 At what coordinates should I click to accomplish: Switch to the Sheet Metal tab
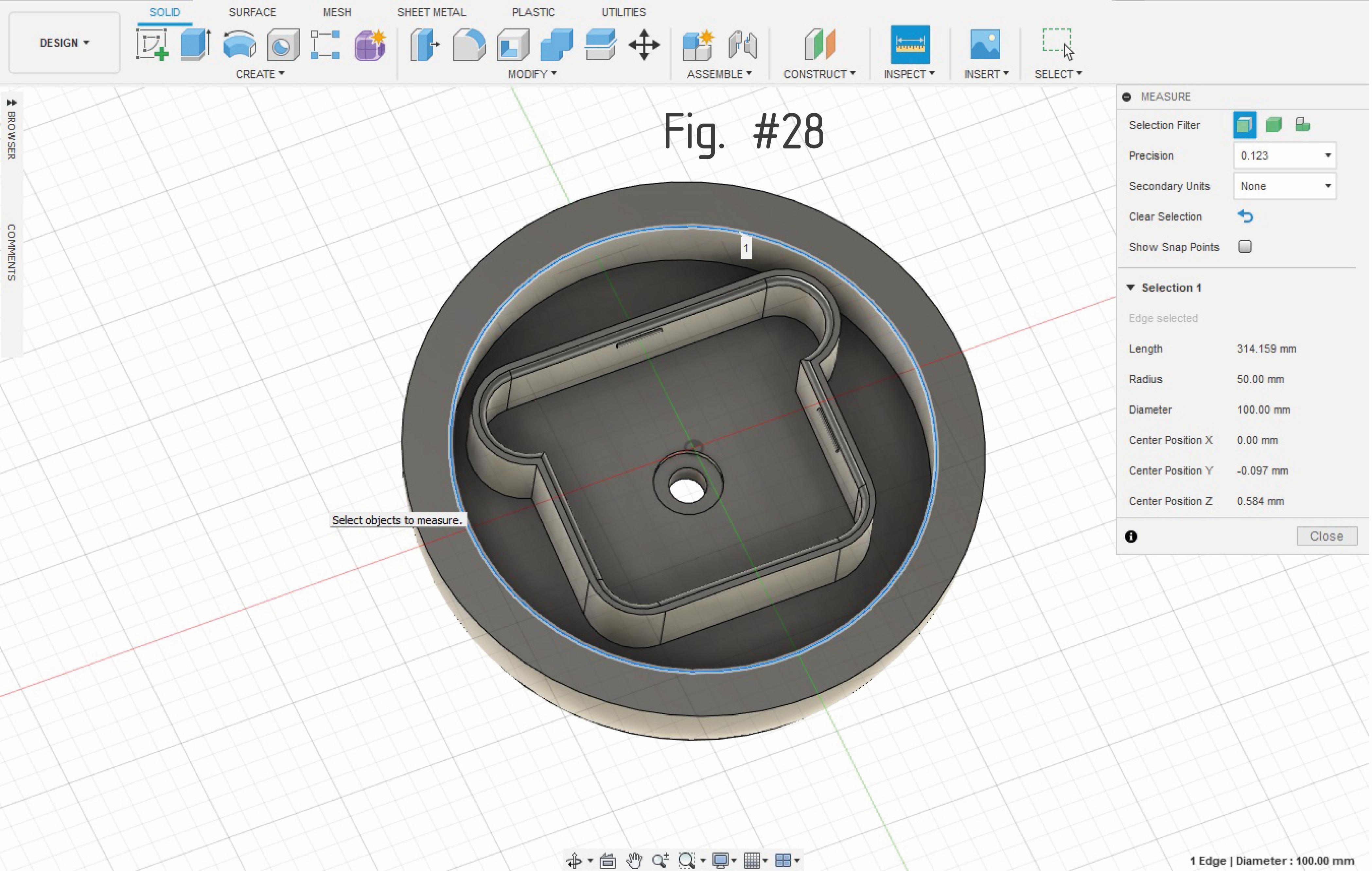(431, 12)
